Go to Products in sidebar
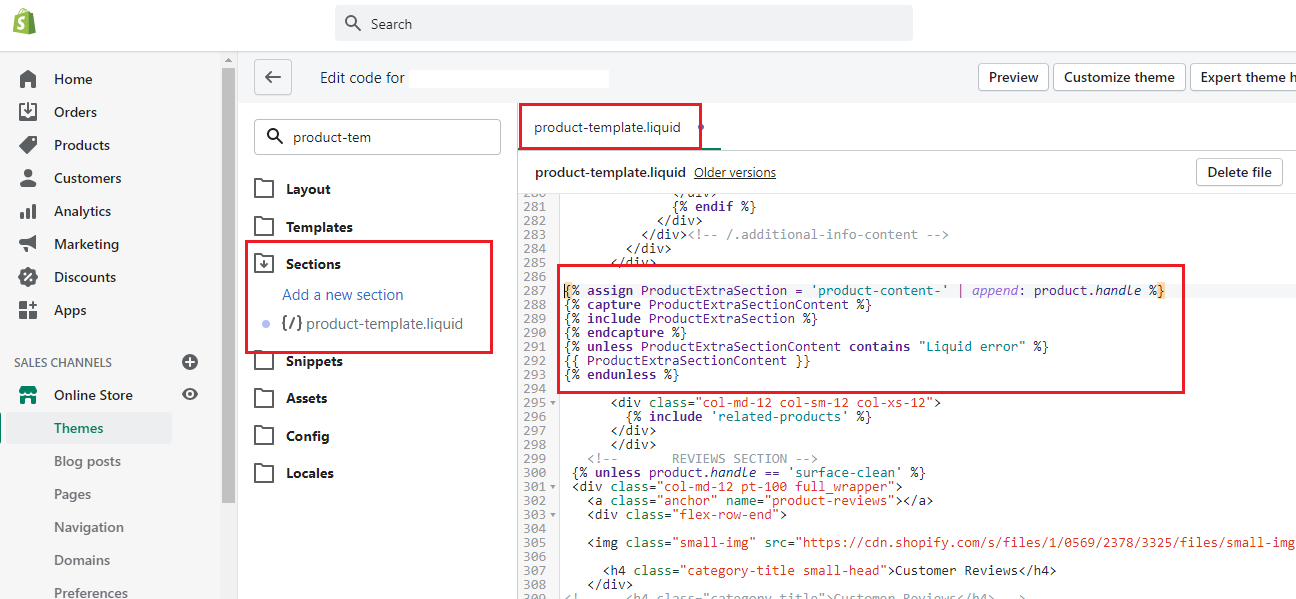This screenshot has width=1296, height=599. tap(81, 145)
